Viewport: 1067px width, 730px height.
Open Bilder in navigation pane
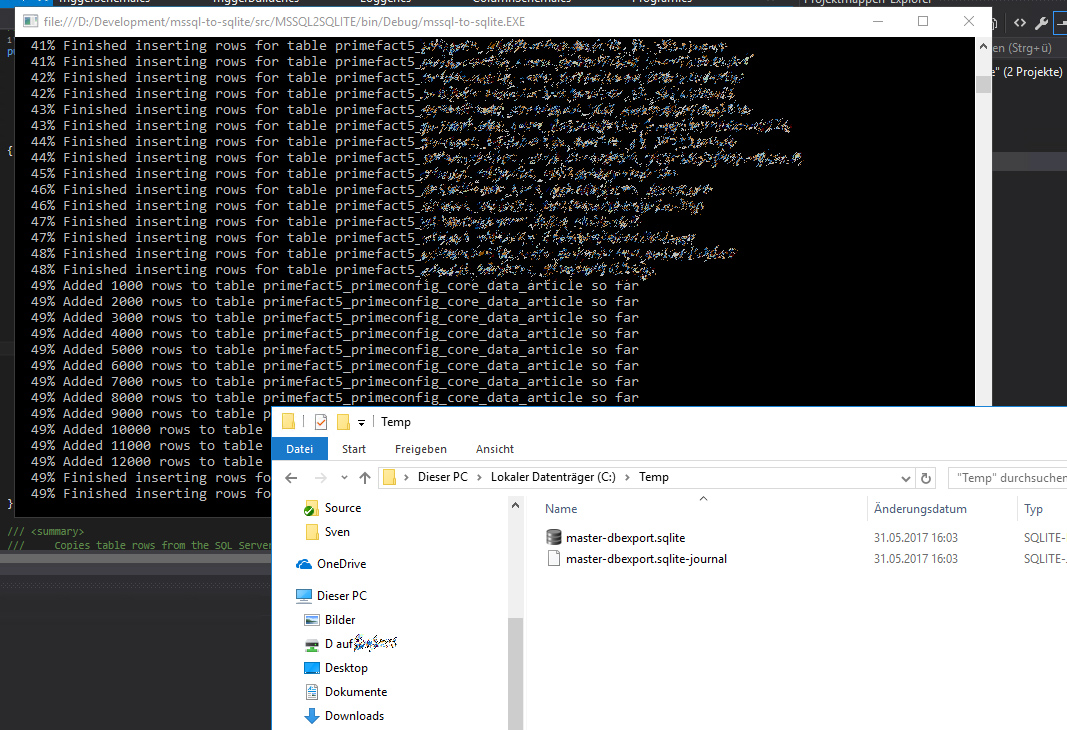pyautogui.click(x=340, y=620)
